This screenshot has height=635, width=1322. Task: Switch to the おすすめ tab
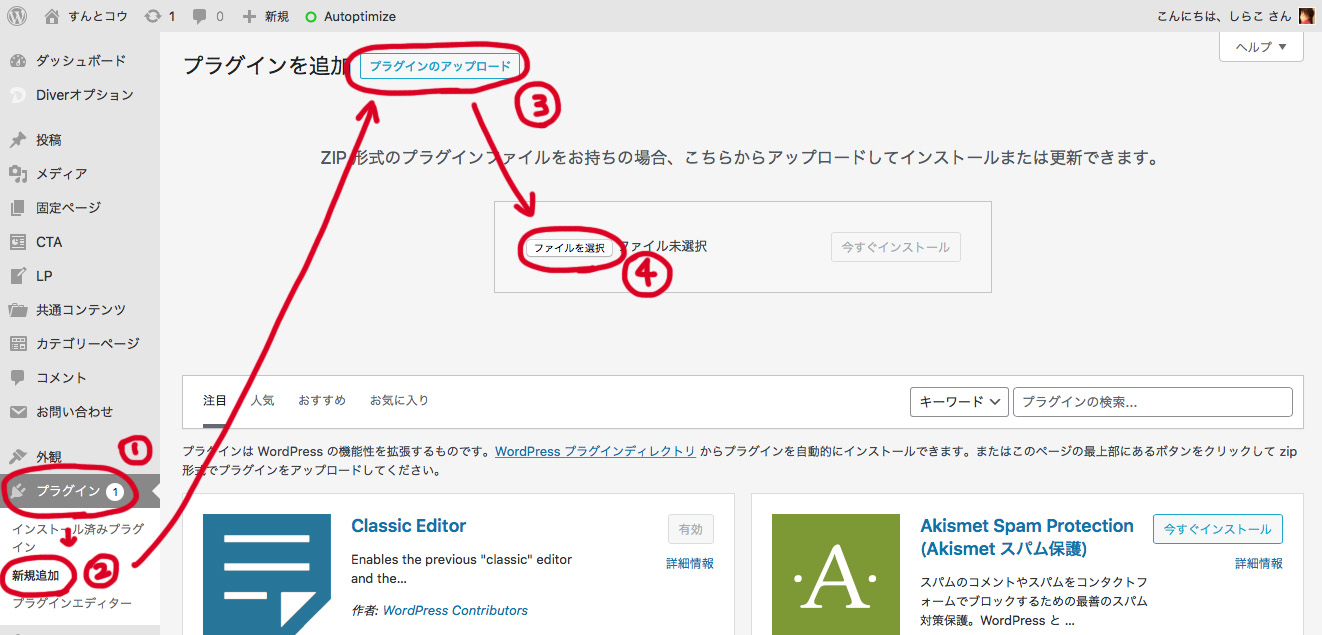coord(321,400)
